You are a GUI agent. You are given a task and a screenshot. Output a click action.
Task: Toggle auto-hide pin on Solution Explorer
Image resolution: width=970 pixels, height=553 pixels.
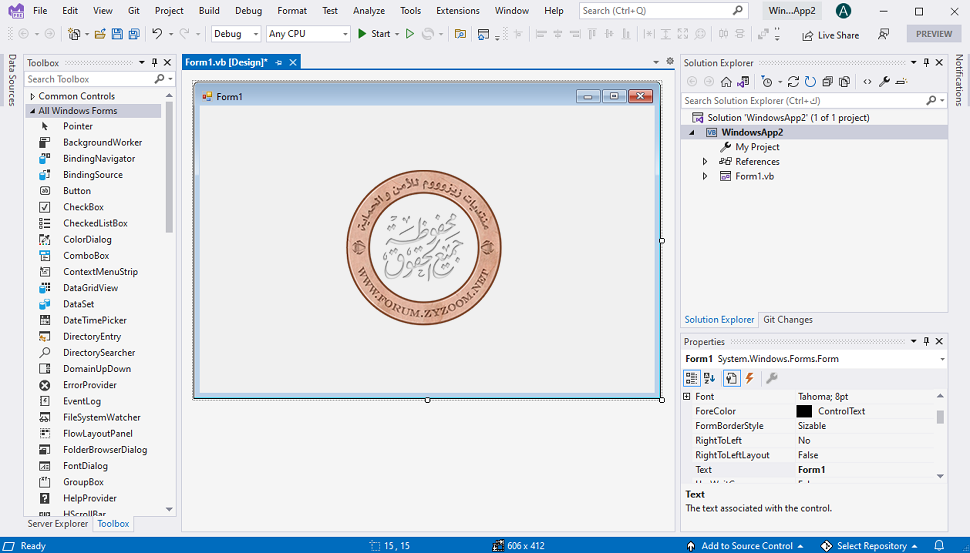pos(926,62)
